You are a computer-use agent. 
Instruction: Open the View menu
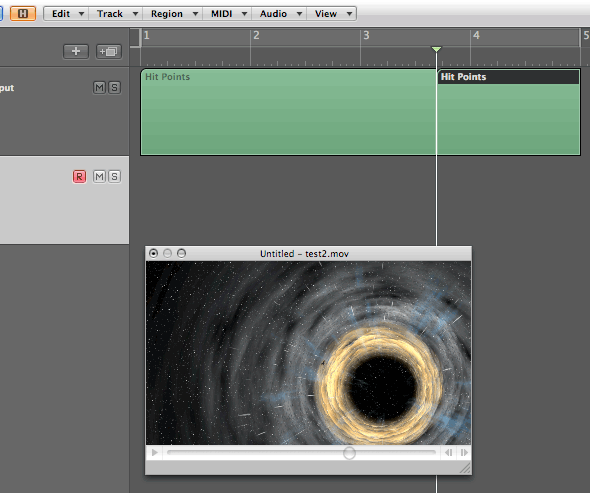pos(331,14)
